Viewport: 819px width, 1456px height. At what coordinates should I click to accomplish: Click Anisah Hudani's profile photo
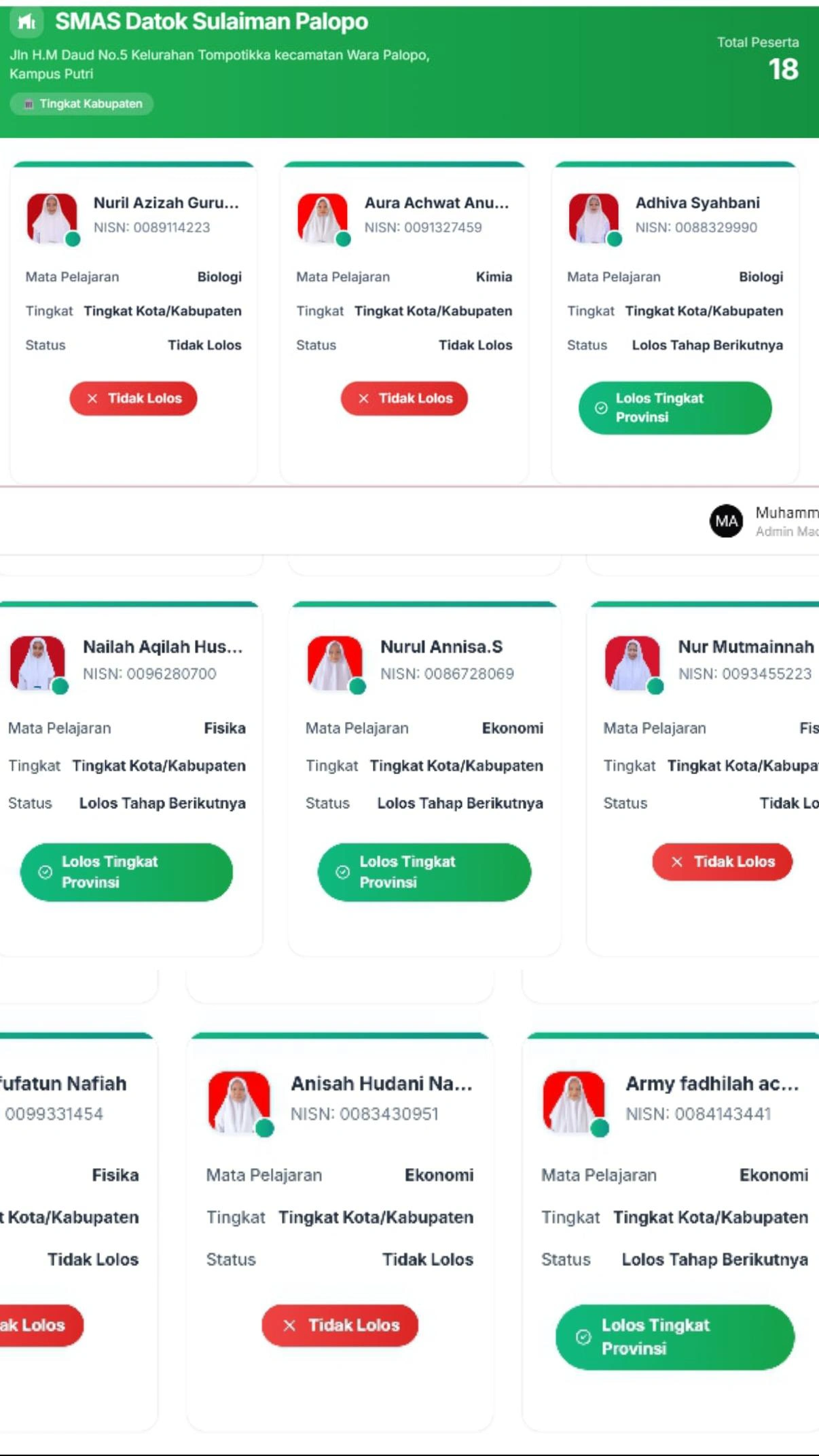[x=239, y=1102]
